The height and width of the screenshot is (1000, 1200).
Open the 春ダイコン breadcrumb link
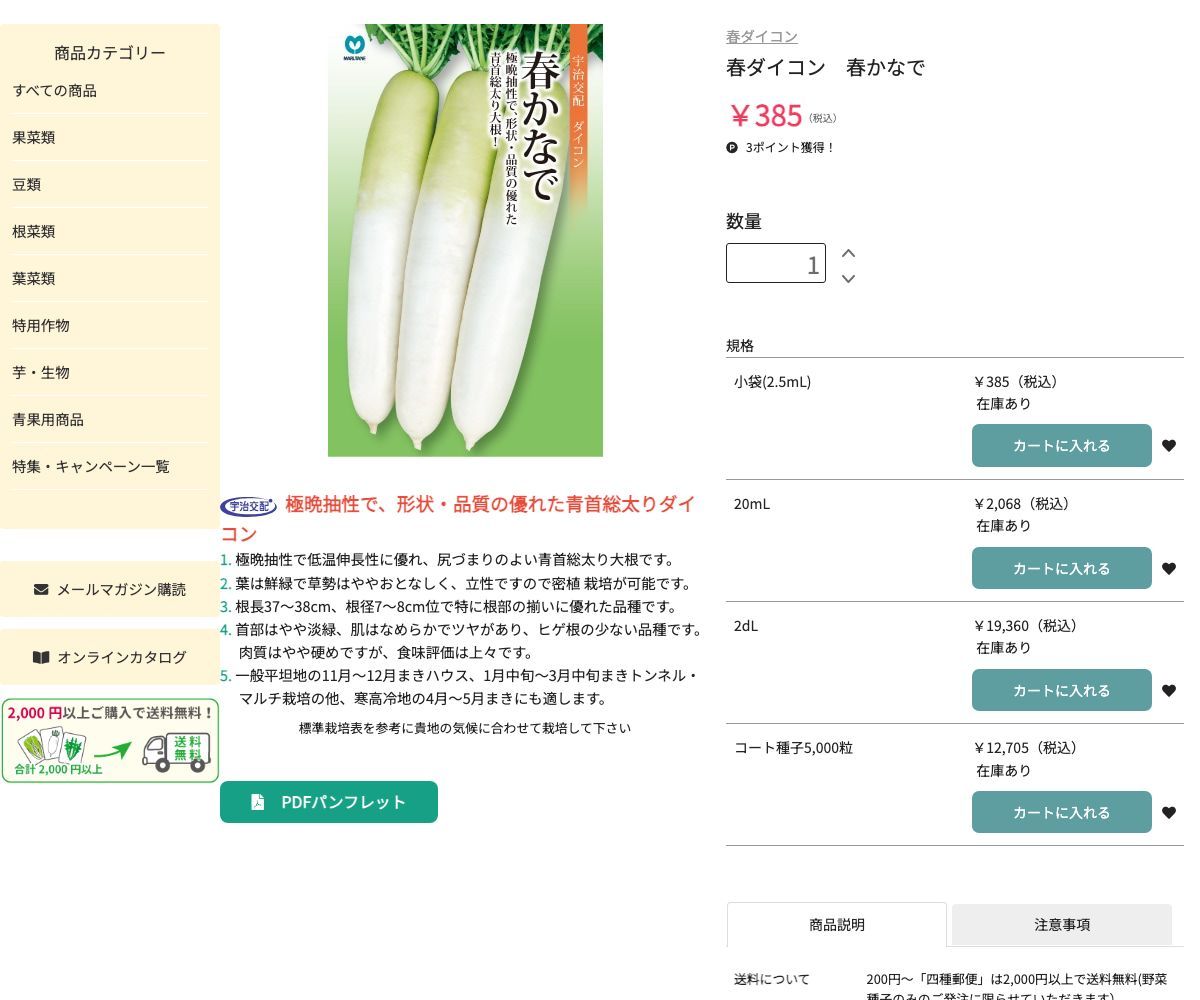pyautogui.click(x=762, y=36)
